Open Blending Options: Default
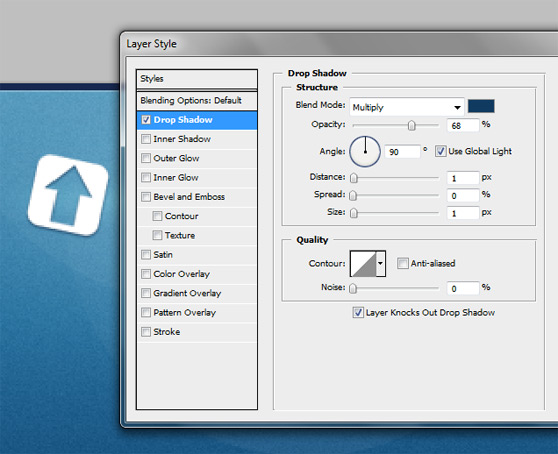Screen dimensions: 558x454 click(197, 100)
